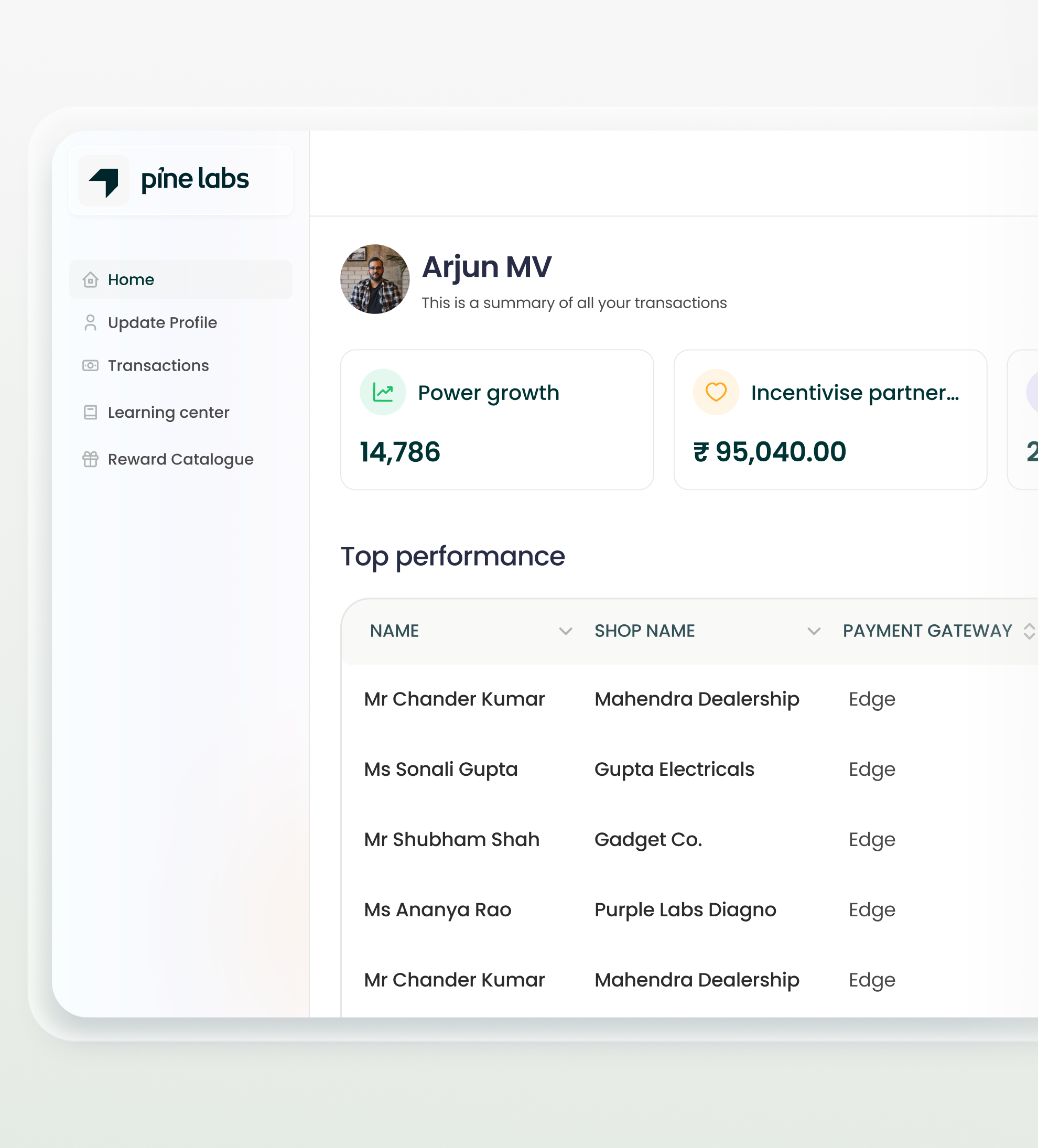Navigate to Learning center
The width and height of the screenshot is (1038, 1148).
(168, 412)
